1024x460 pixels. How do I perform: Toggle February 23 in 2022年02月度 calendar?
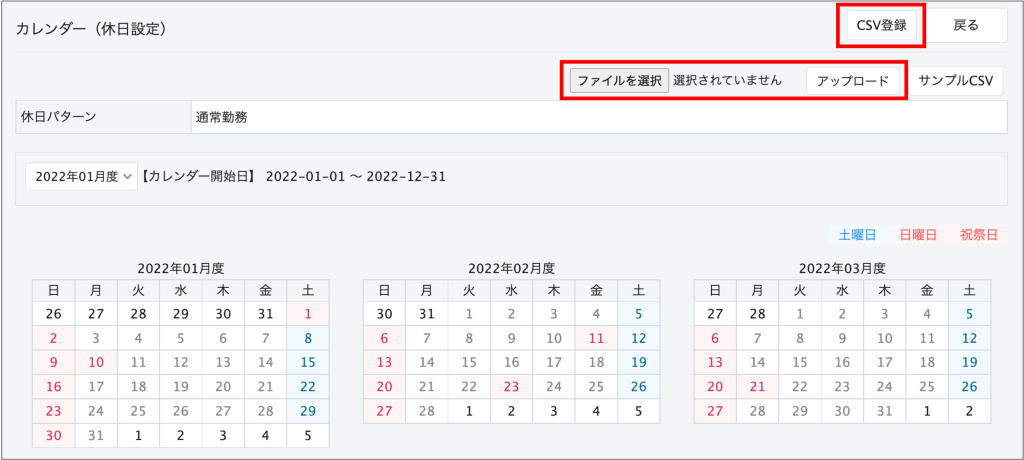511,386
